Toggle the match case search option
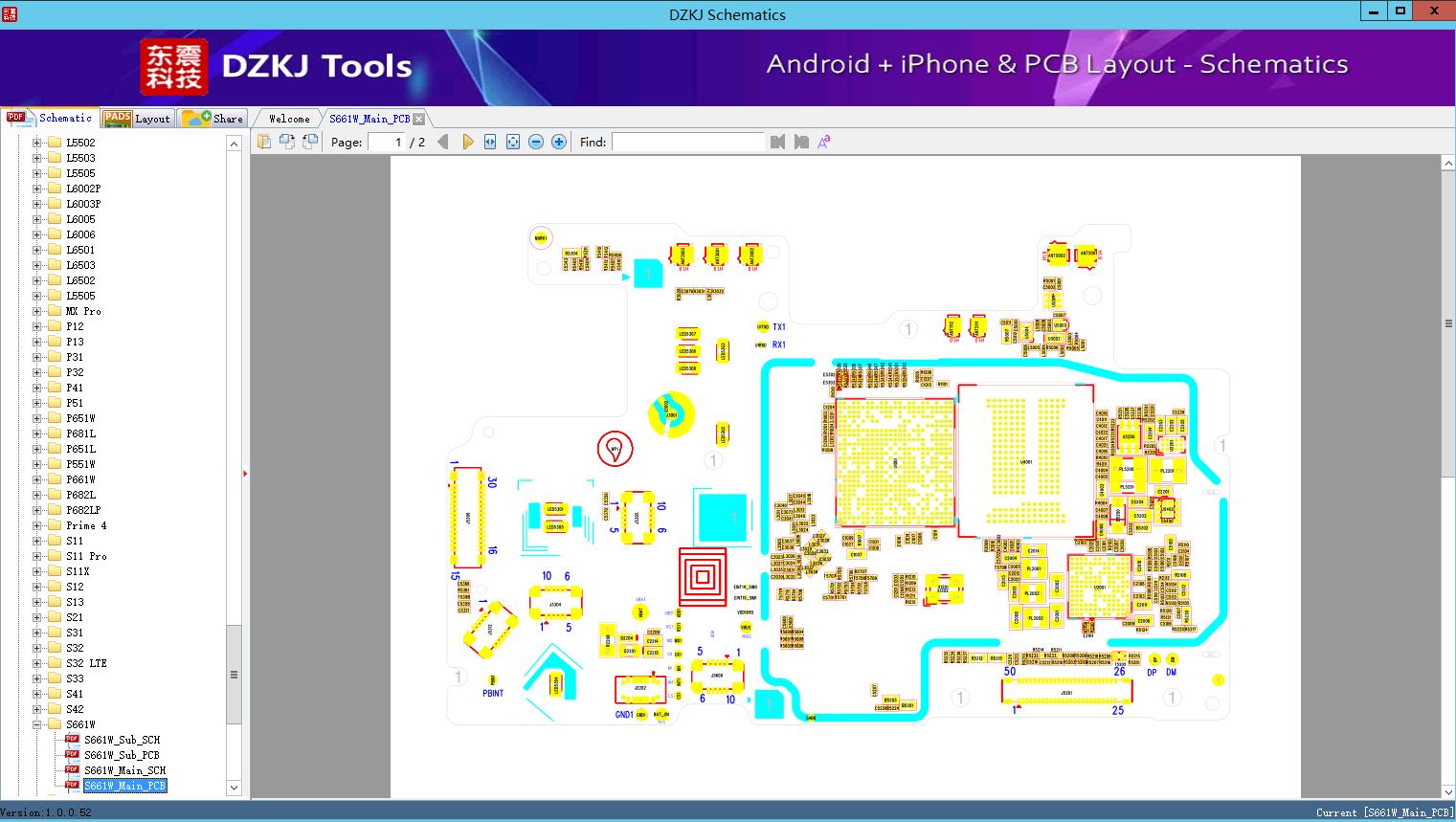The height and width of the screenshot is (822, 1456). [824, 142]
